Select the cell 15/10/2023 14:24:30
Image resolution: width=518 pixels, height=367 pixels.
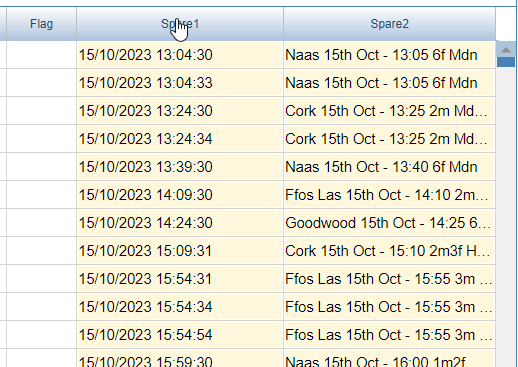pyautogui.click(x=180, y=223)
